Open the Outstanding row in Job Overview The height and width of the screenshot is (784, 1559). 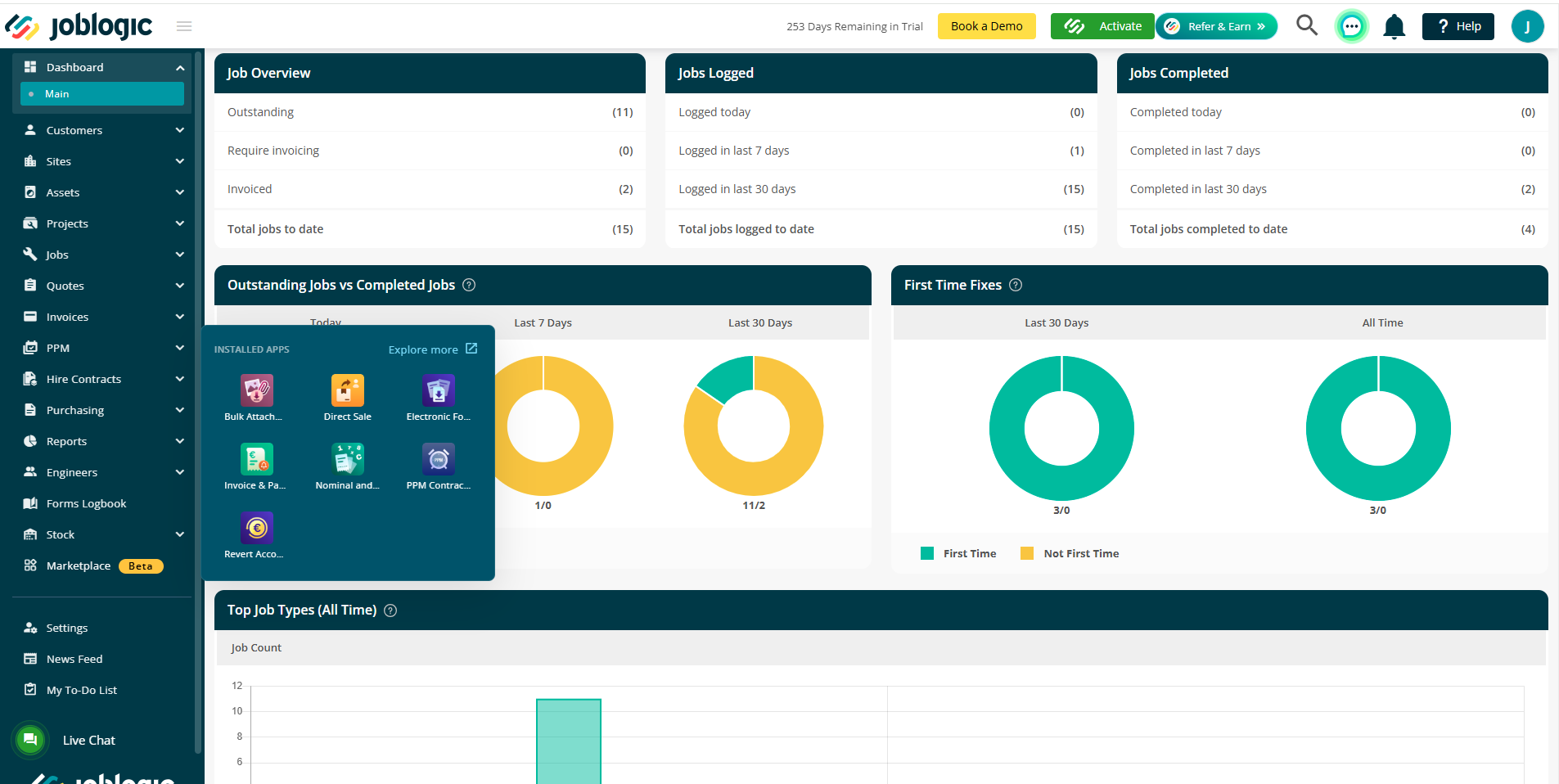point(430,112)
